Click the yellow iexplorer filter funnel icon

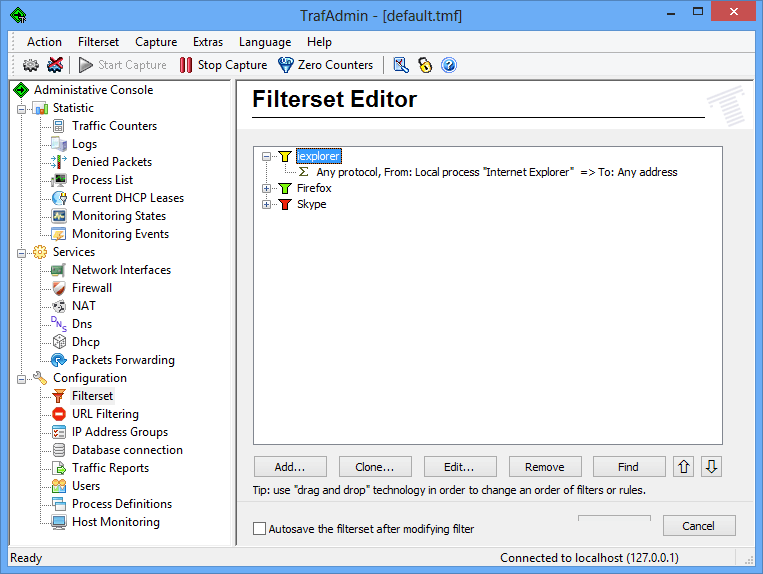(x=285, y=156)
